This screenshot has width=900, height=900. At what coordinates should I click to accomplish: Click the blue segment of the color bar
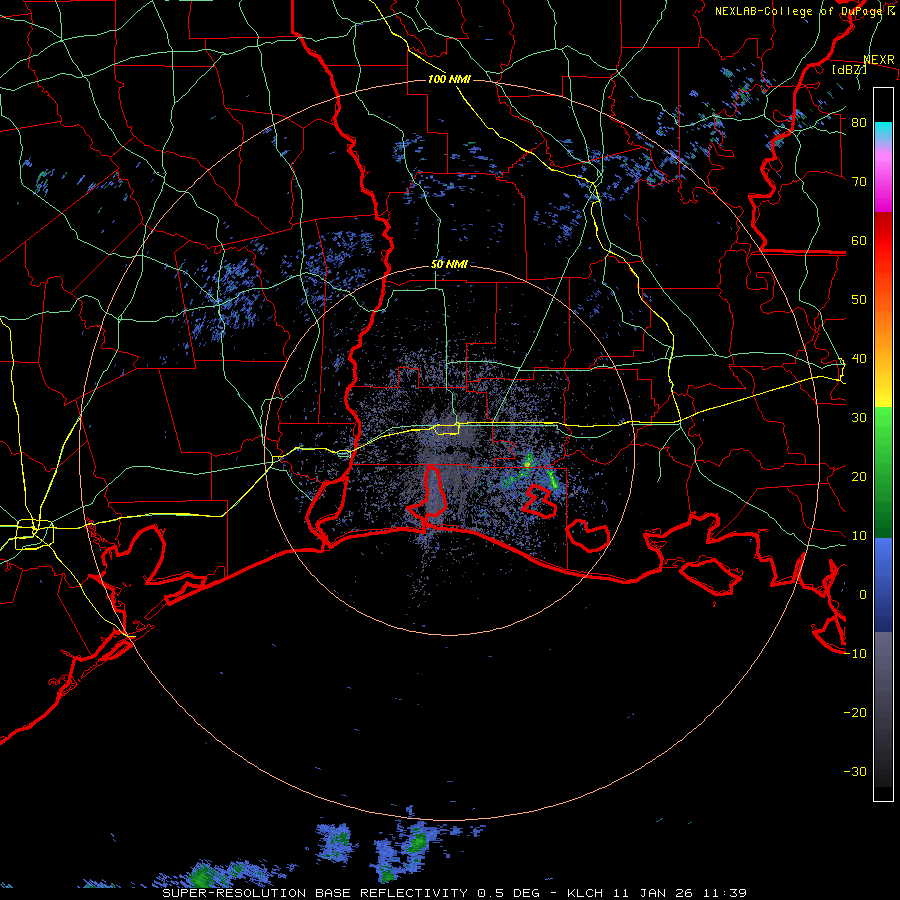pos(883,585)
